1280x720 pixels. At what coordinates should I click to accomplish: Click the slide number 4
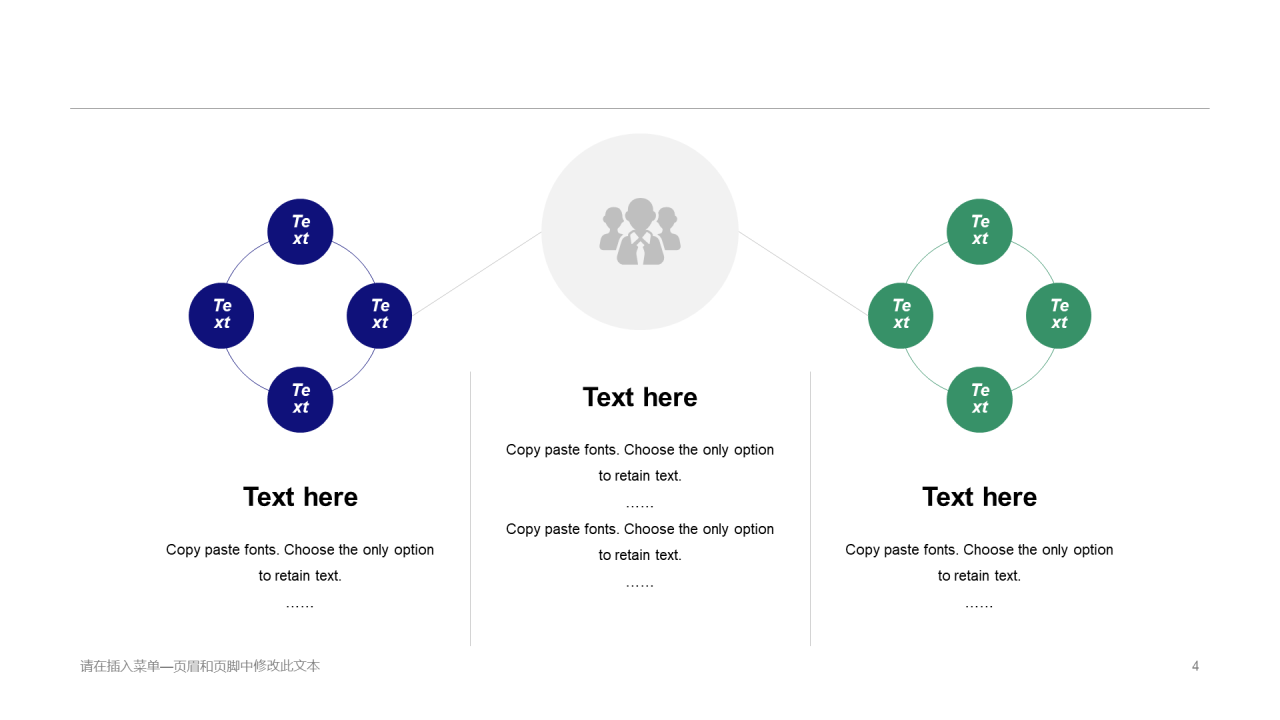1195,666
